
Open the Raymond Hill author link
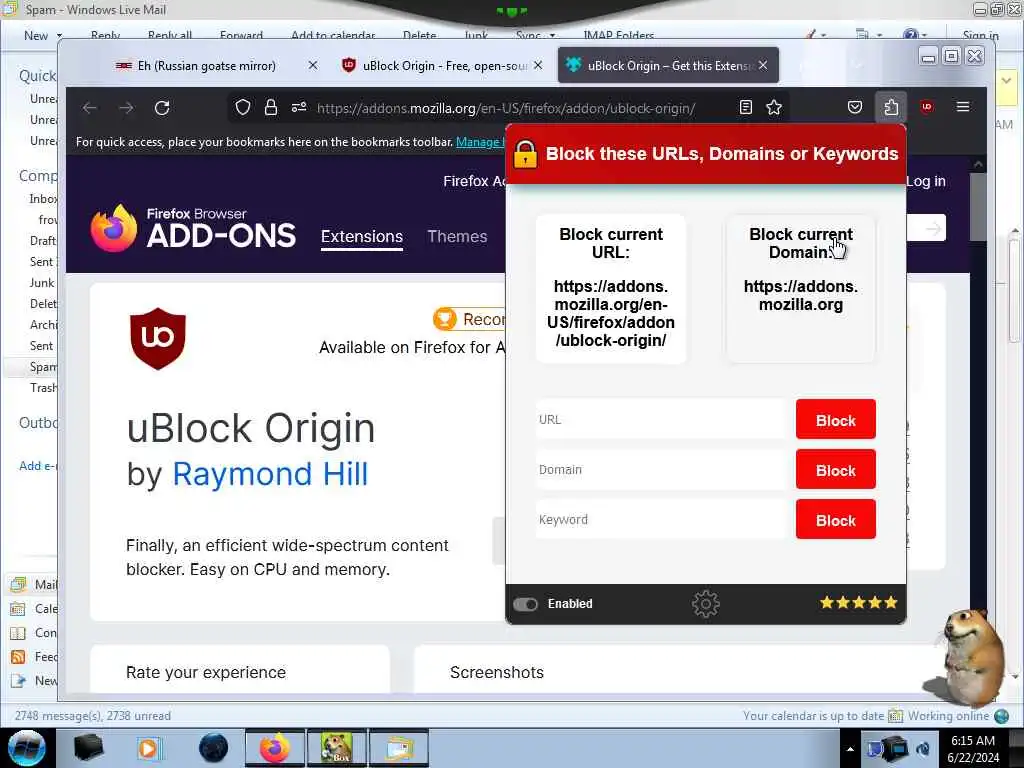coord(270,474)
